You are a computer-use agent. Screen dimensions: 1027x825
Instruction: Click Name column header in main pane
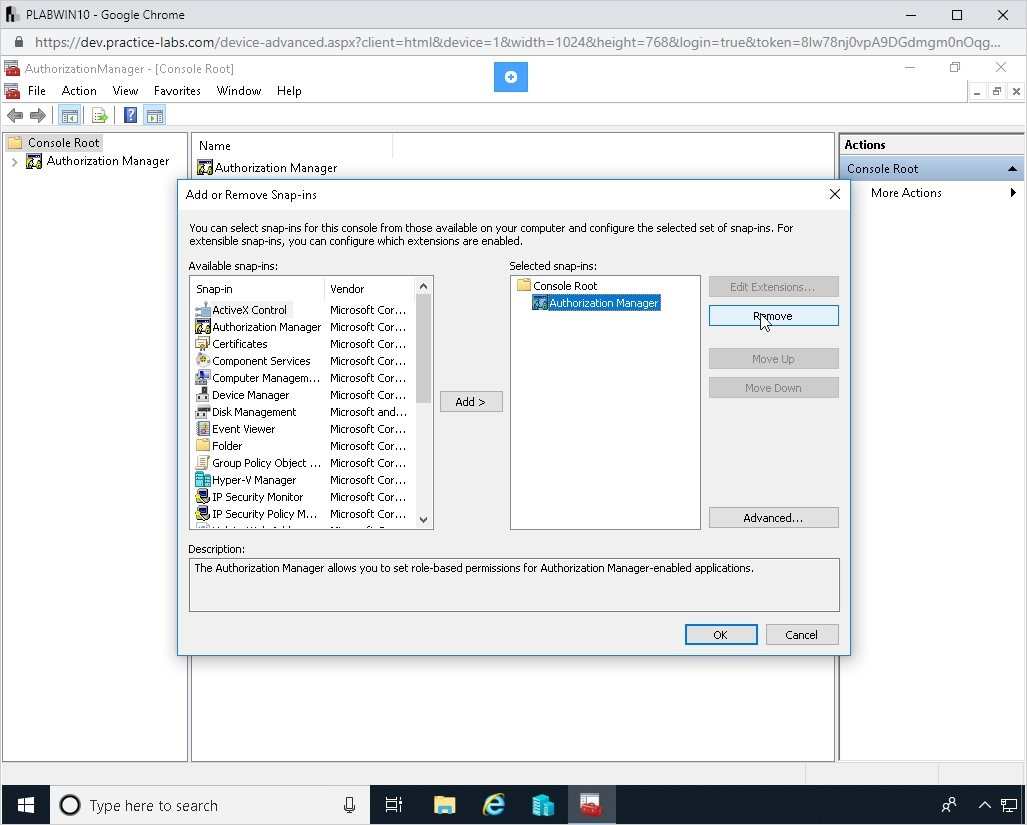(293, 146)
